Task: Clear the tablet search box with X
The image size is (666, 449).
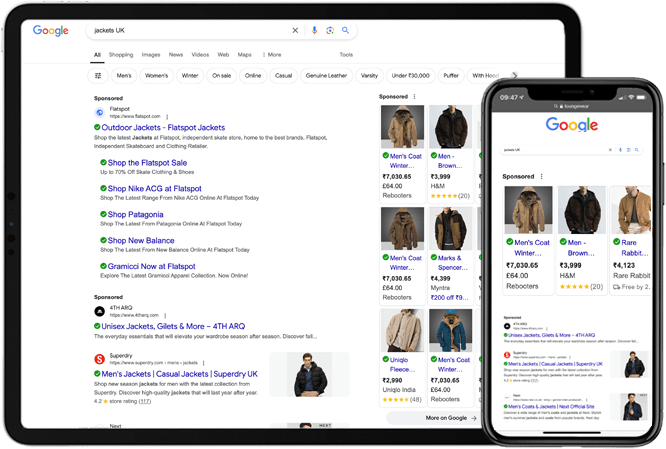Action: click(x=295, y=31)
